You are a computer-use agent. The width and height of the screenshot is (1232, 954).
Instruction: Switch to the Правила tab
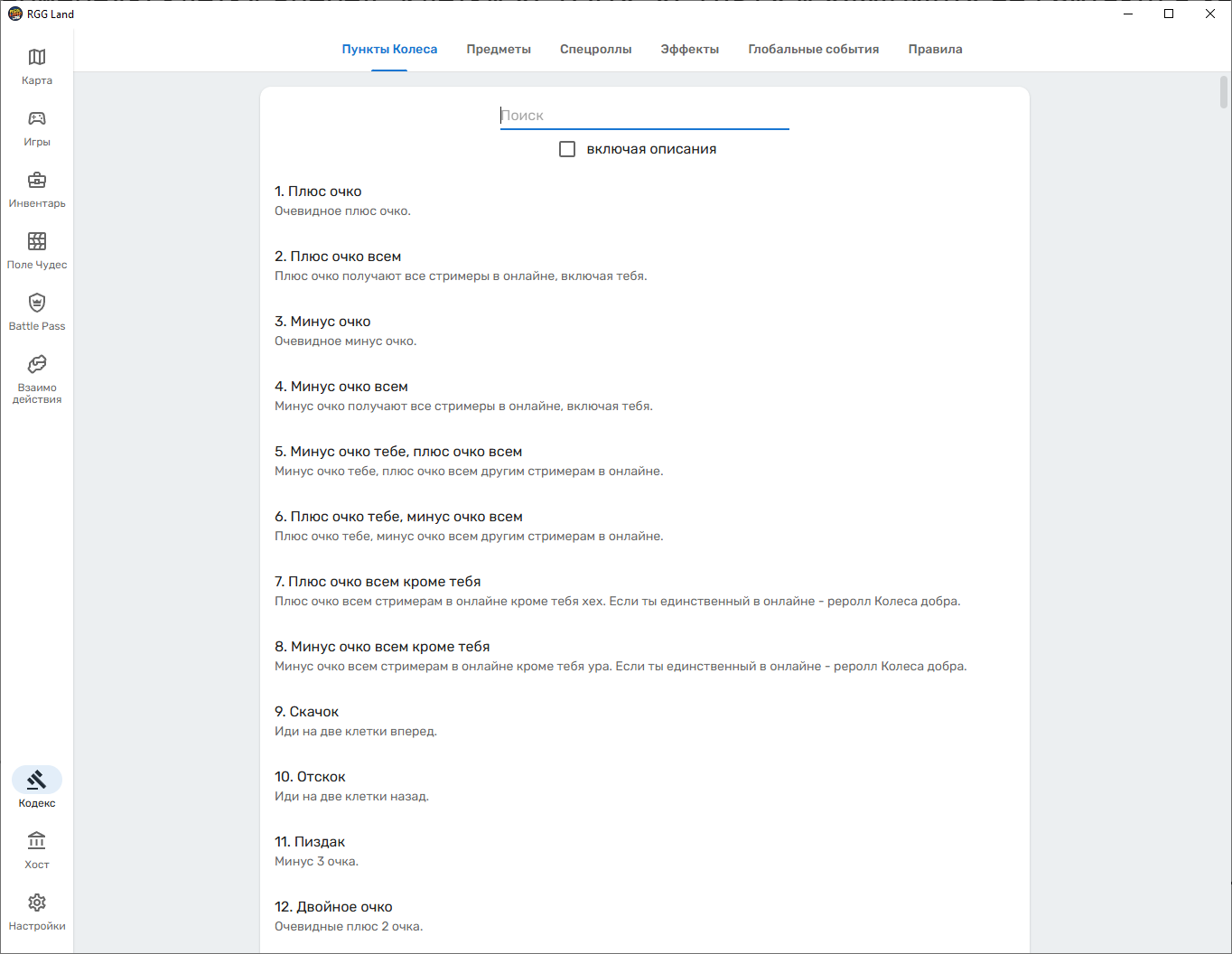935,50
